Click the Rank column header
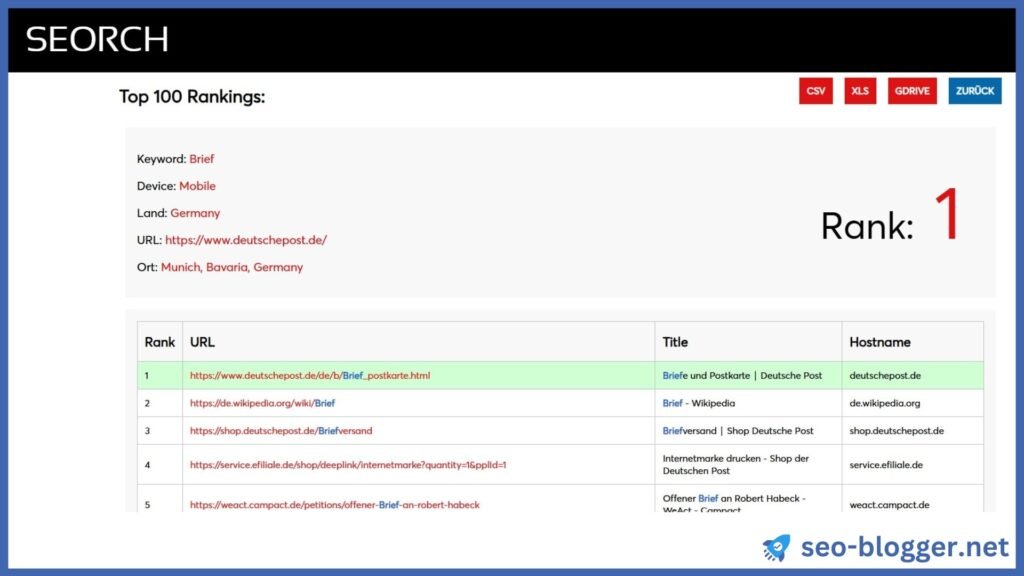The height and width of the screenshot is (576, 1024). click(159, 342)
